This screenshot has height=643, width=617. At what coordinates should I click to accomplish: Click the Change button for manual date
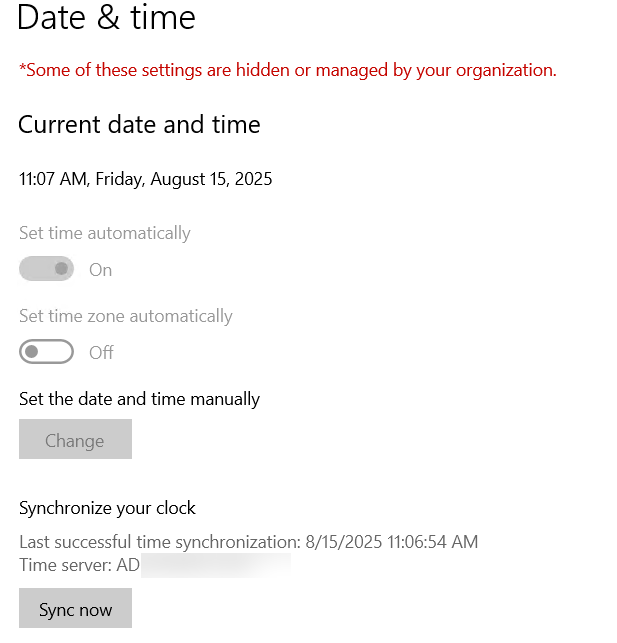click(75, 441)
